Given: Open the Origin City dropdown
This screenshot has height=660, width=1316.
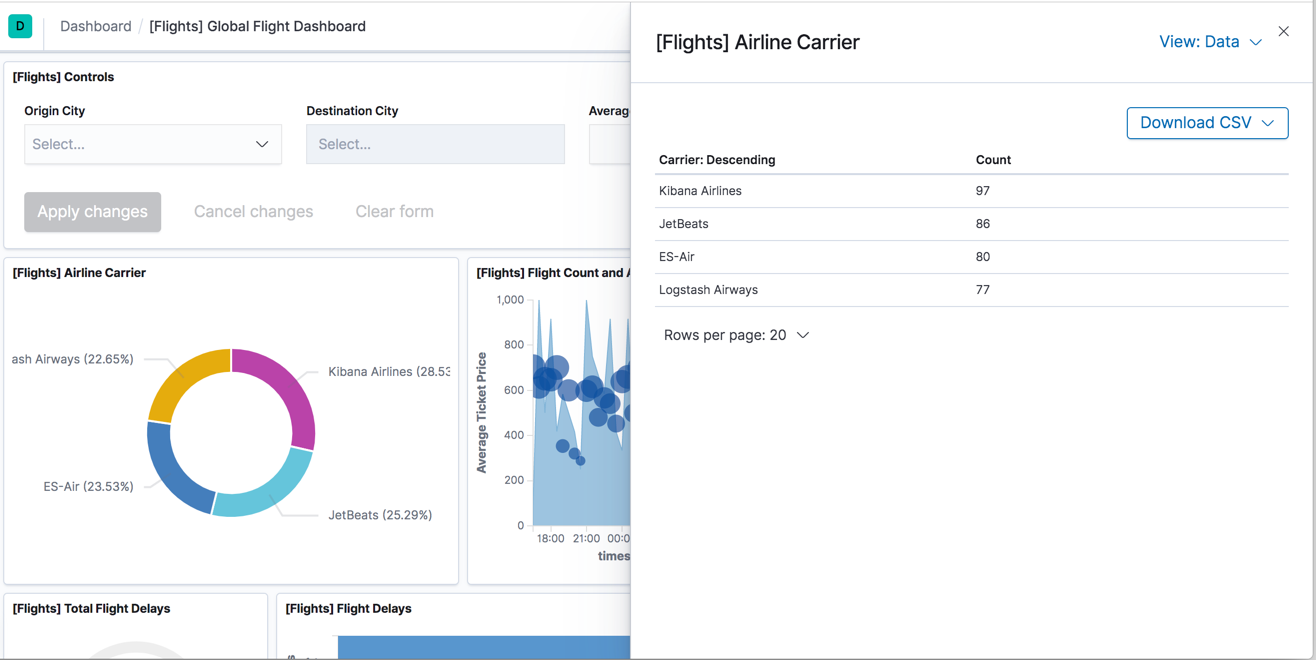Looking at the screenshot, I should click(153, 144).
